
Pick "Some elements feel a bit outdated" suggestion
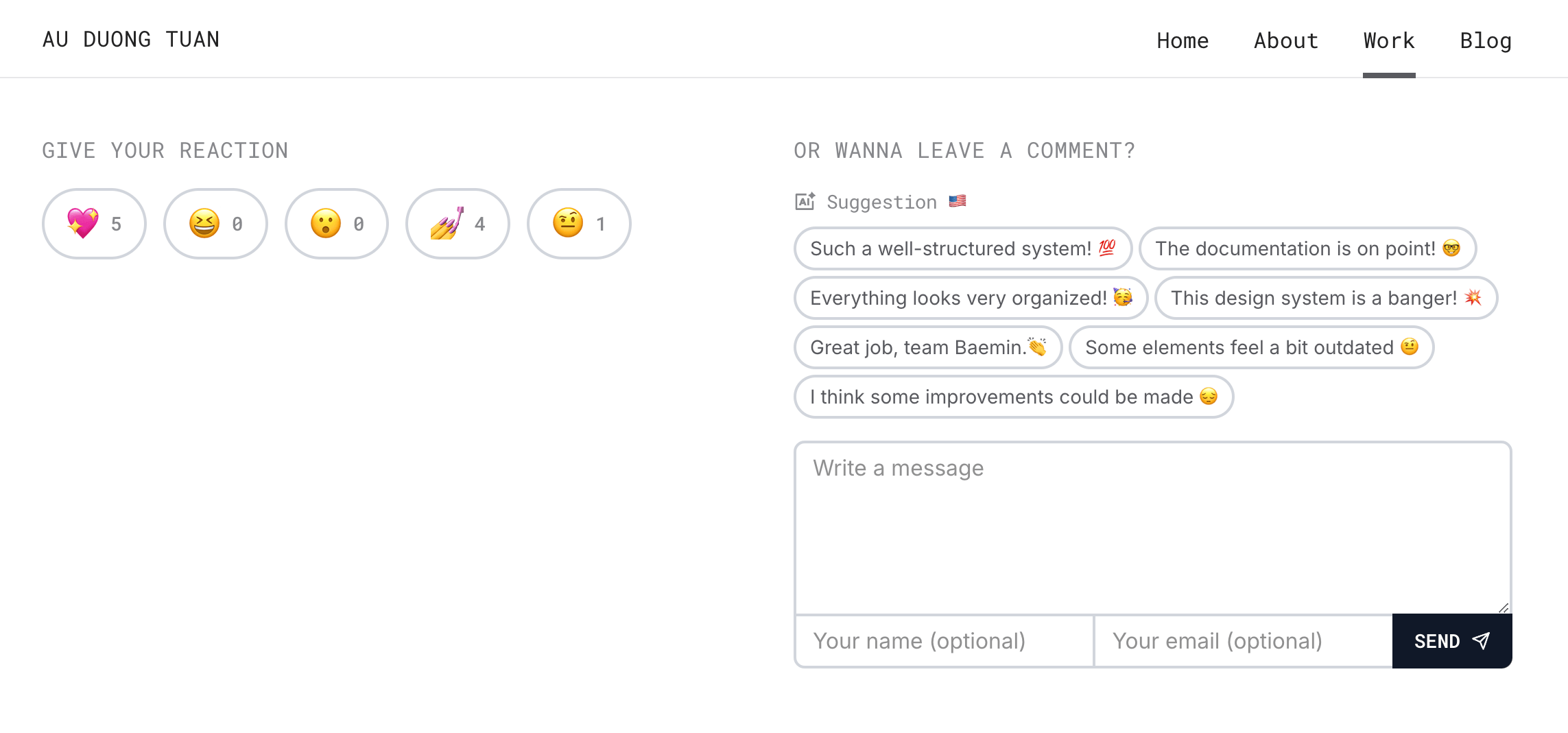tap(1252, 347)
